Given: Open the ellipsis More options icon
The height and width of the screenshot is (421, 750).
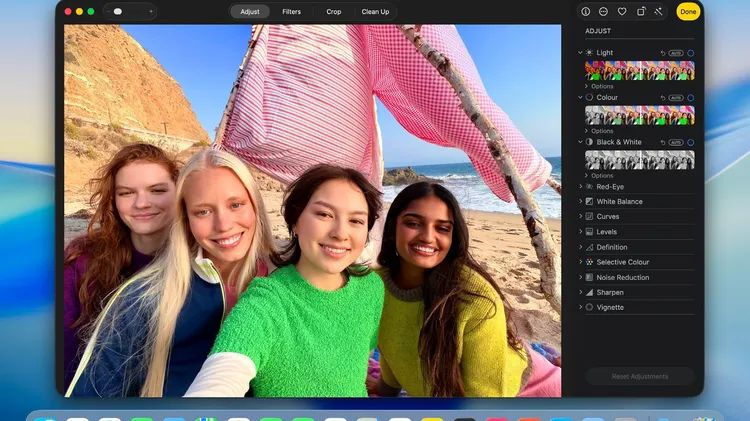Looking at the screenshot, I should click(604, 12).
